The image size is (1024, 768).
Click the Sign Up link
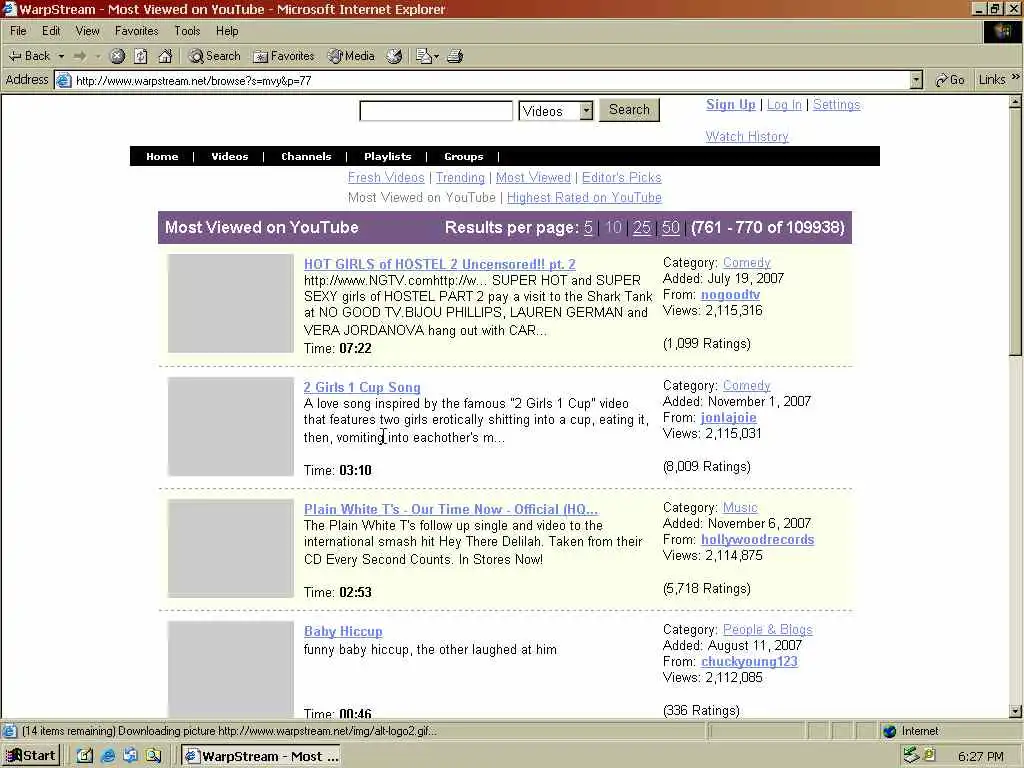731,104
